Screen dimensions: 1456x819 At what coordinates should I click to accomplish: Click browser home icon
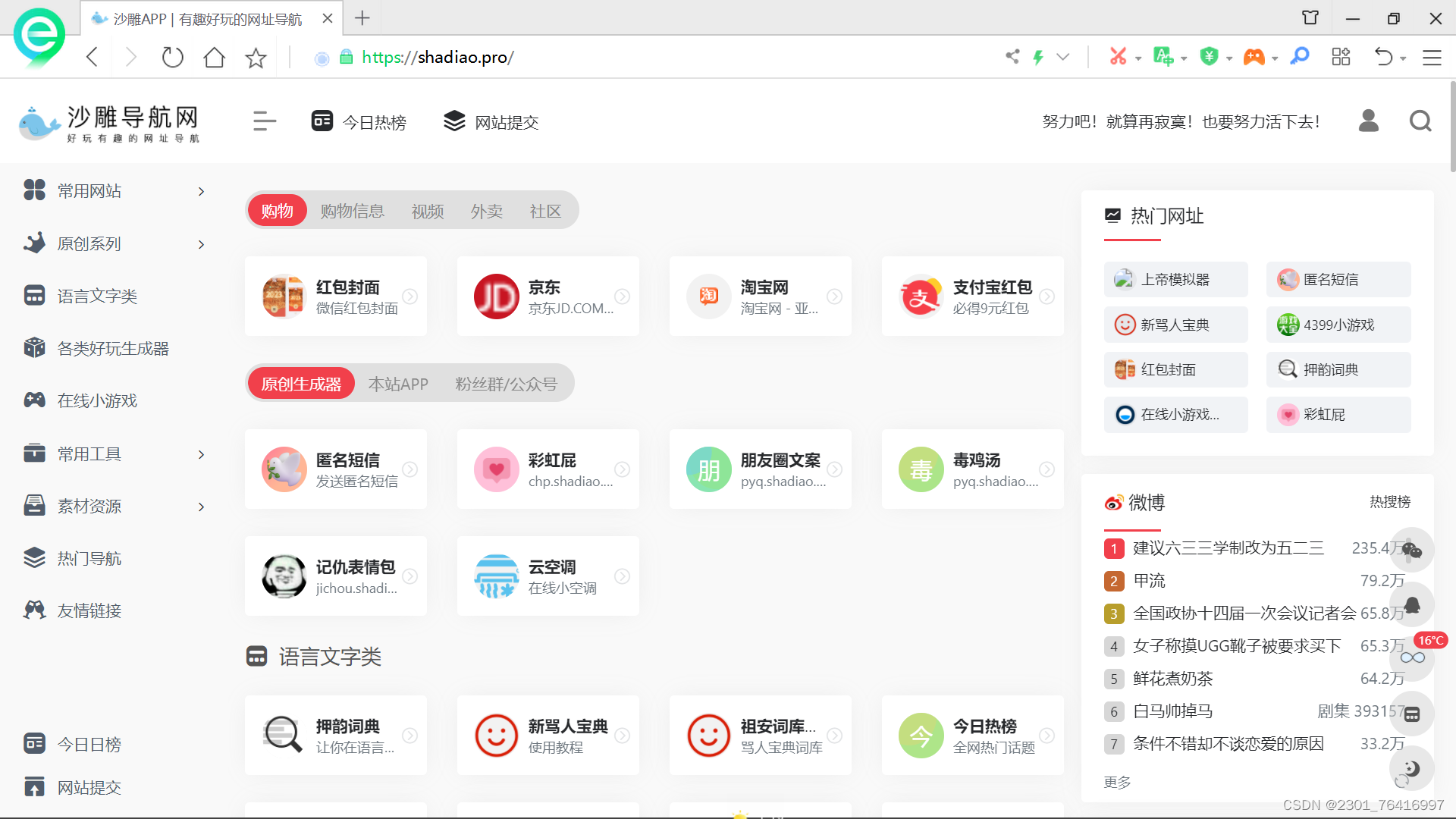[214, 58]
